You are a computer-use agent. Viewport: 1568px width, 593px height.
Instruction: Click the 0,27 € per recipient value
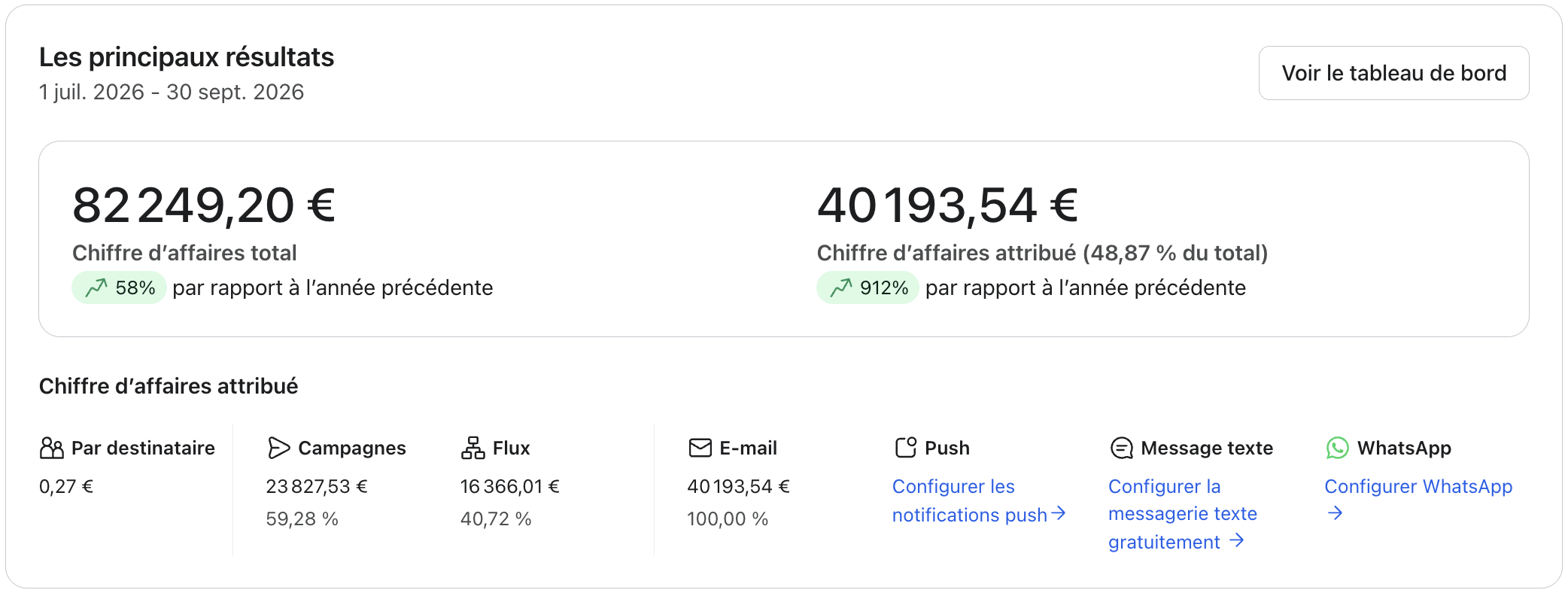pyautogui.click(x=66, y=487)
